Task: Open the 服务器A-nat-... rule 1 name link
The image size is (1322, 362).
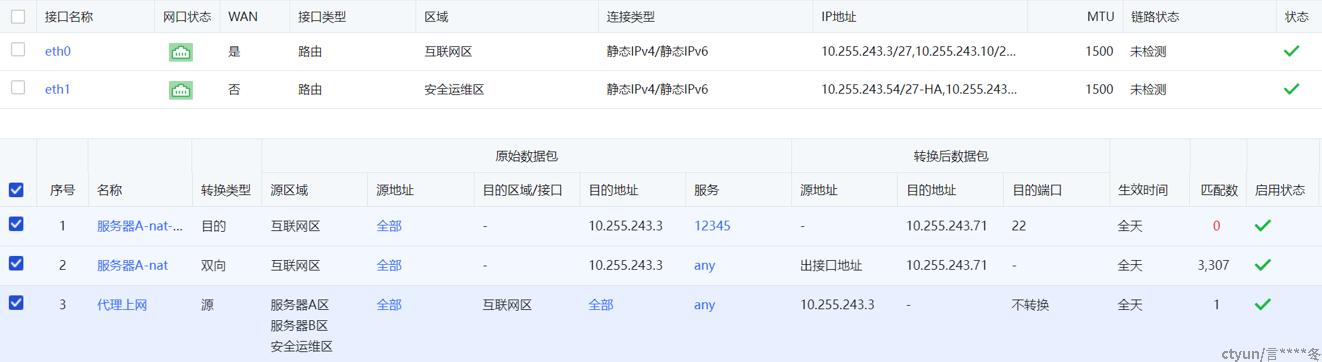Action: click(x=140, y=226)
